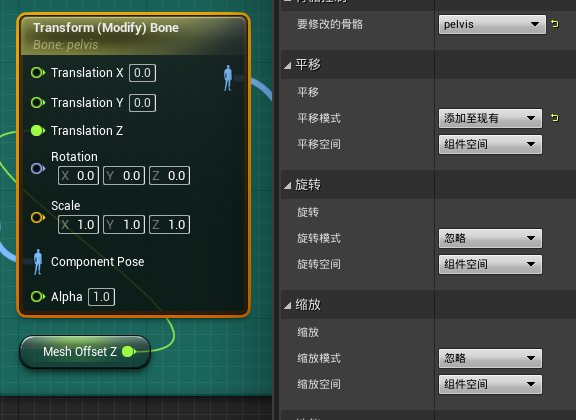Reset translation mode to default arrow
Viewport: 576px width, 420px height.
555,118
